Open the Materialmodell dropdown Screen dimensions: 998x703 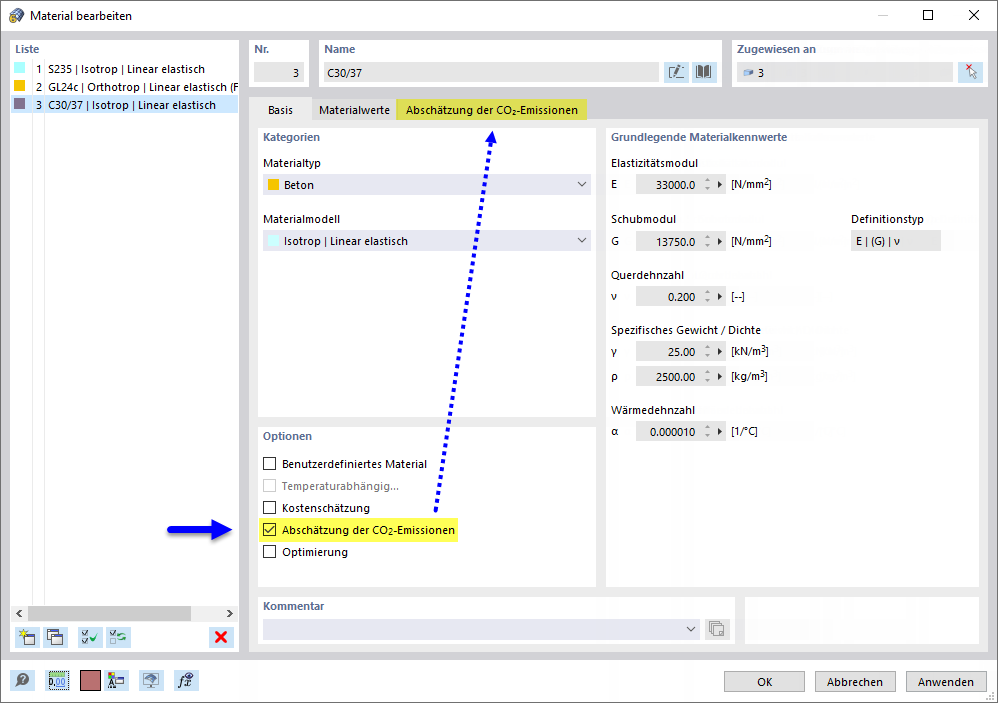(x=426, y=240)
